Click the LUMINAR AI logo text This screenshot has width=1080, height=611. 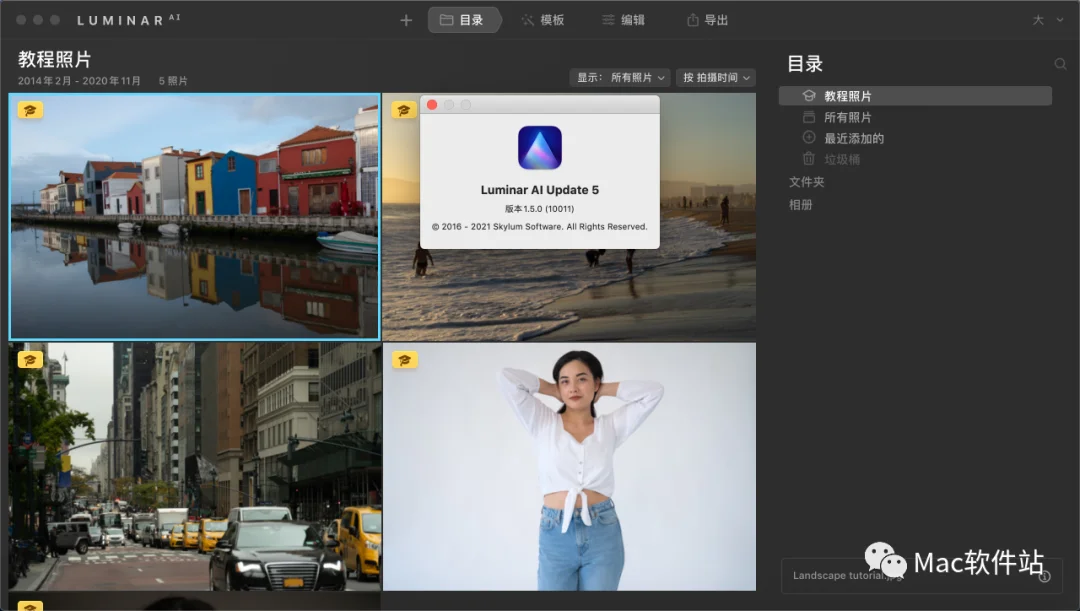pyautogui.click(x=128, y=20)
